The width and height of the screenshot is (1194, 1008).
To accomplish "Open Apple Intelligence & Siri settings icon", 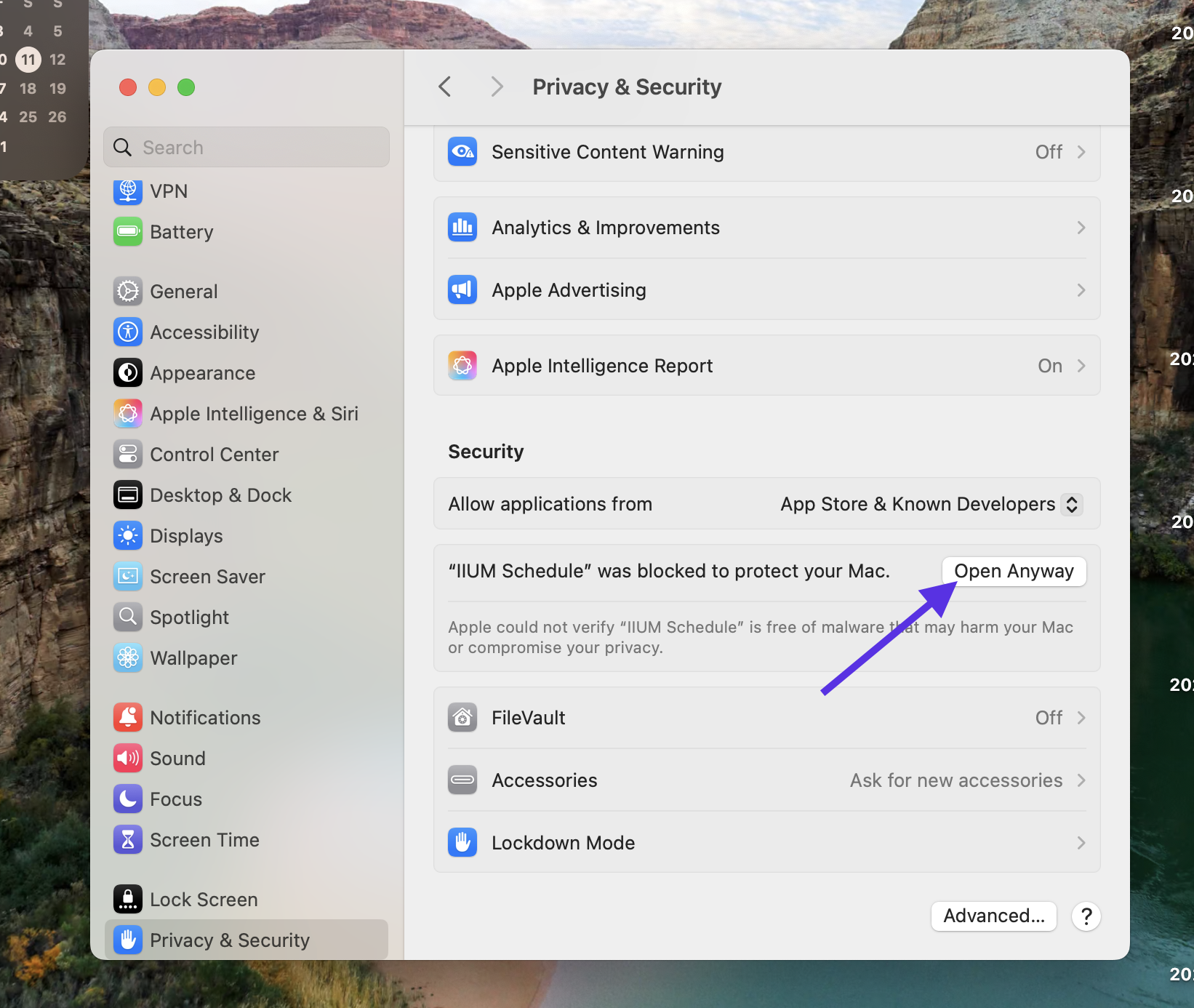I will 128,414.
